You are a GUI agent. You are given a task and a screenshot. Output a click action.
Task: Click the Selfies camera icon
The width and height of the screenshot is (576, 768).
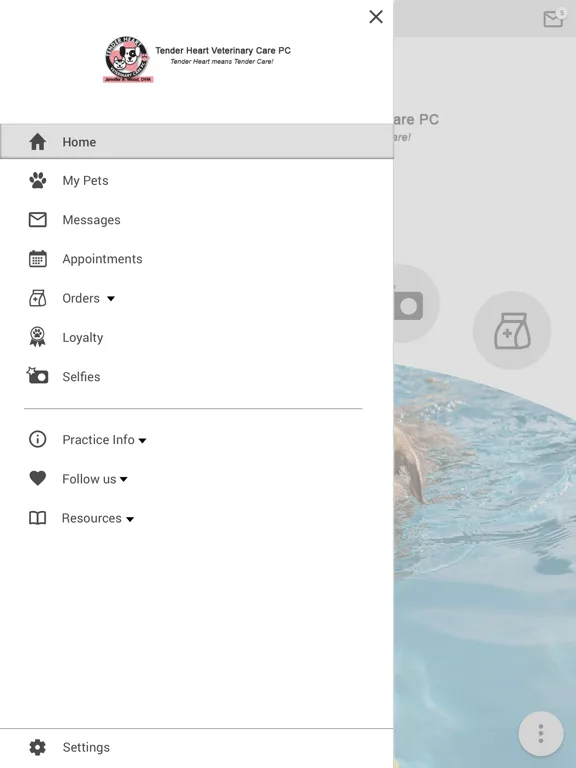pos(37,376)
